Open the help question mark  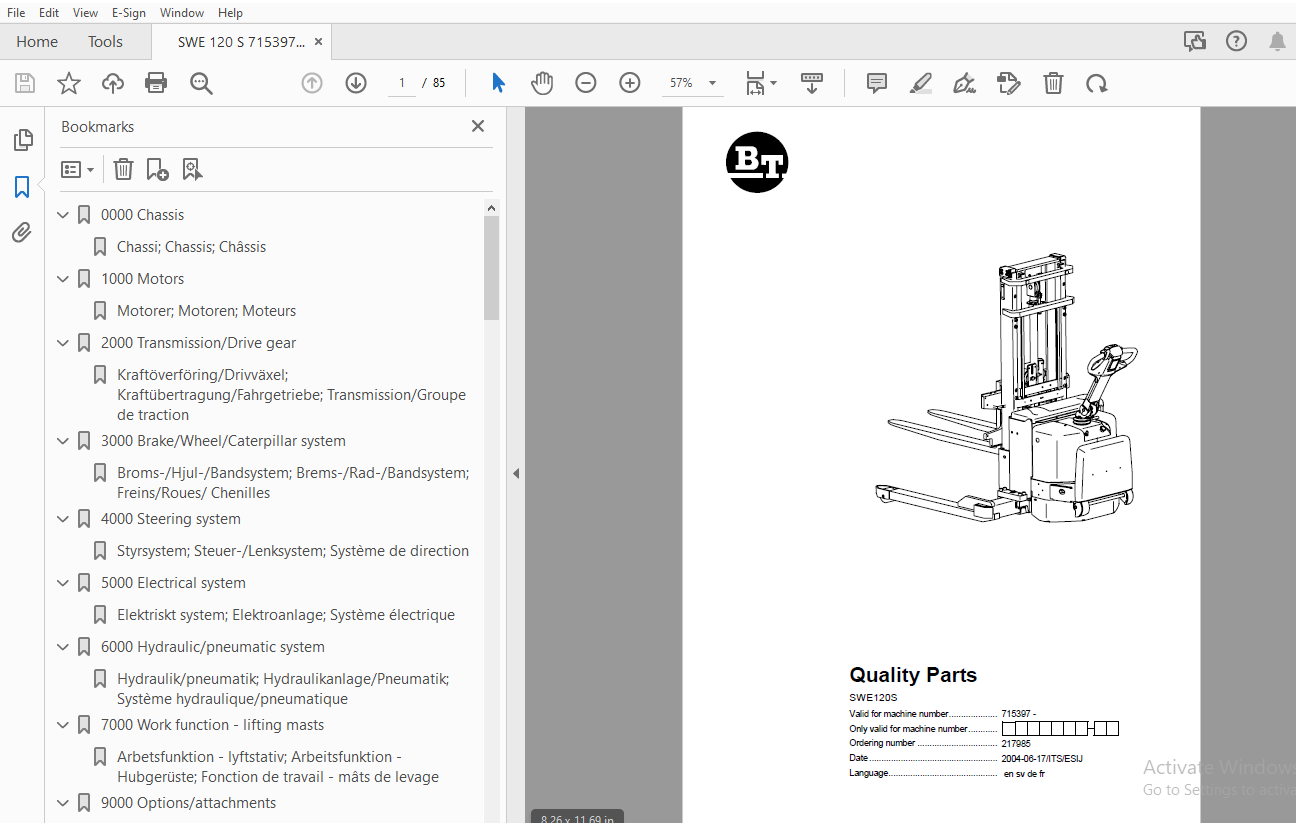(x=1237, y=41)
